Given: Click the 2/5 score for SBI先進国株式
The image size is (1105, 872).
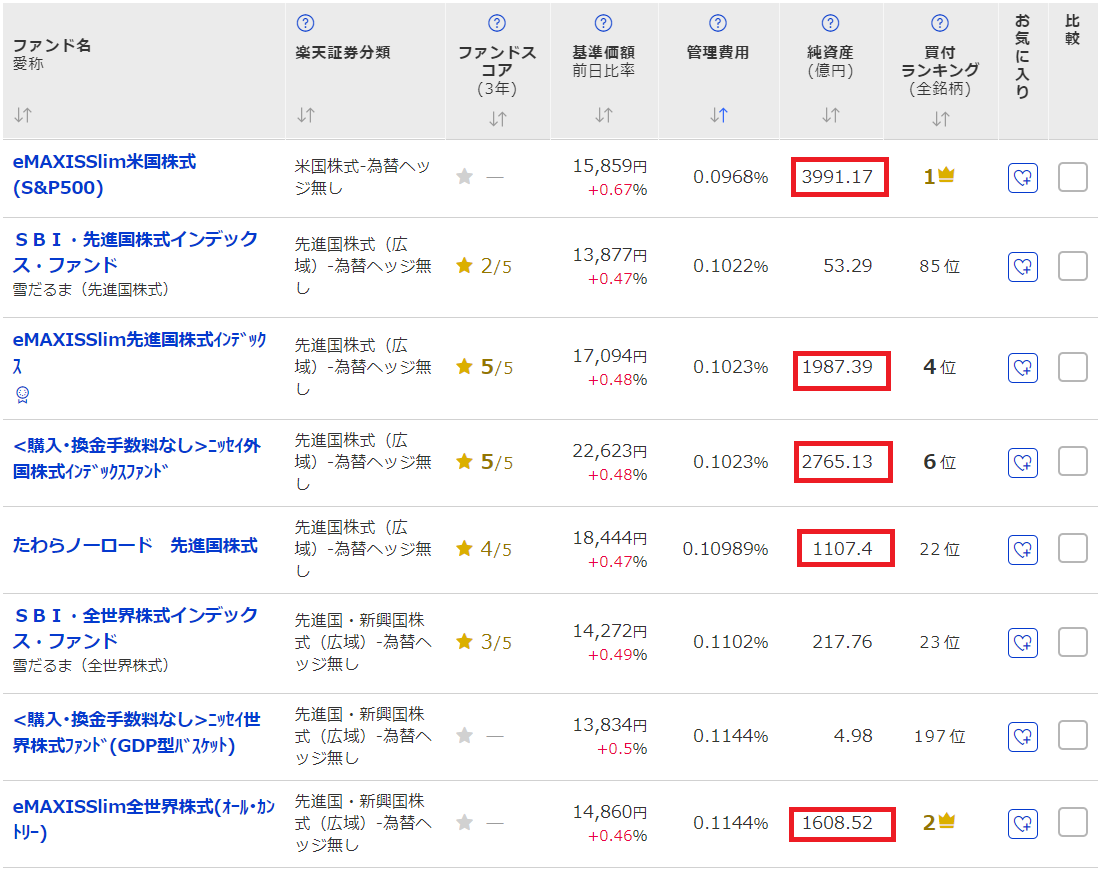Looking at the screenshot, I should [x=496, y=266].
